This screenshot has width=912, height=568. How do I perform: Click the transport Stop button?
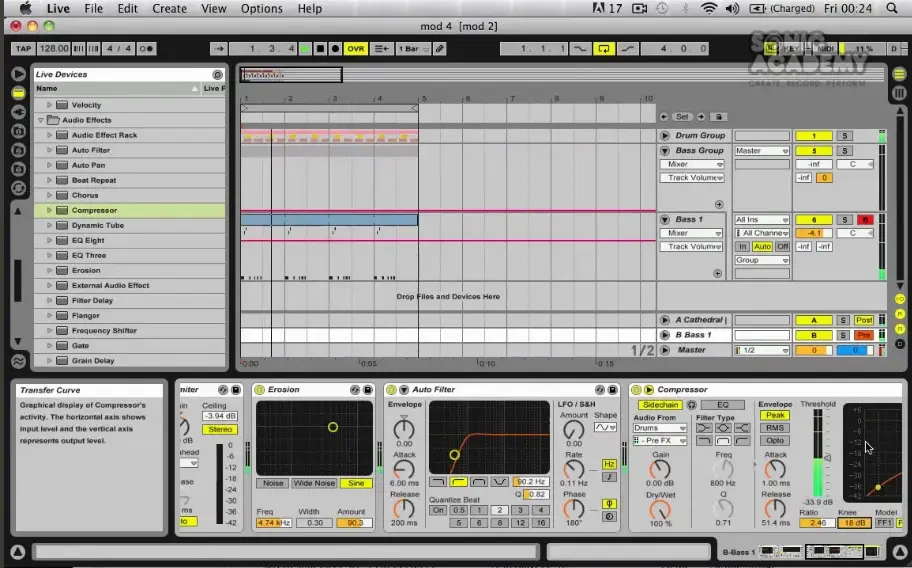320,49
